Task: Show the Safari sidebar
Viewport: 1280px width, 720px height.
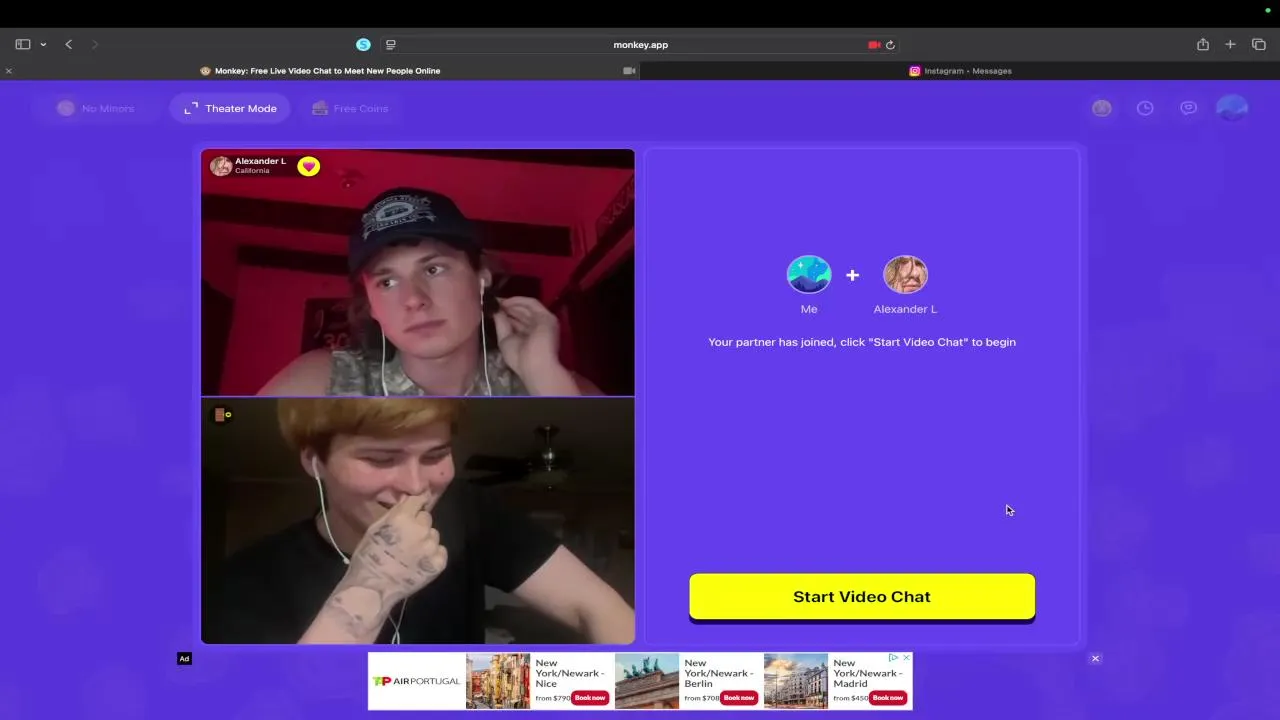Action: [x=23, y=44]
